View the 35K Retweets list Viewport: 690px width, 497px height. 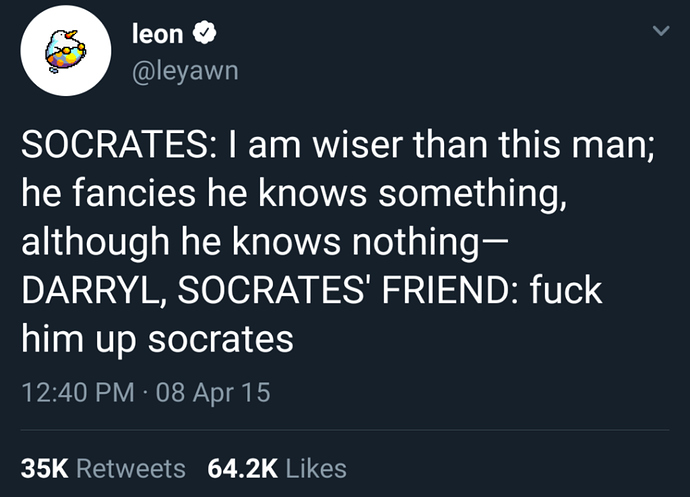pos(103,467)
